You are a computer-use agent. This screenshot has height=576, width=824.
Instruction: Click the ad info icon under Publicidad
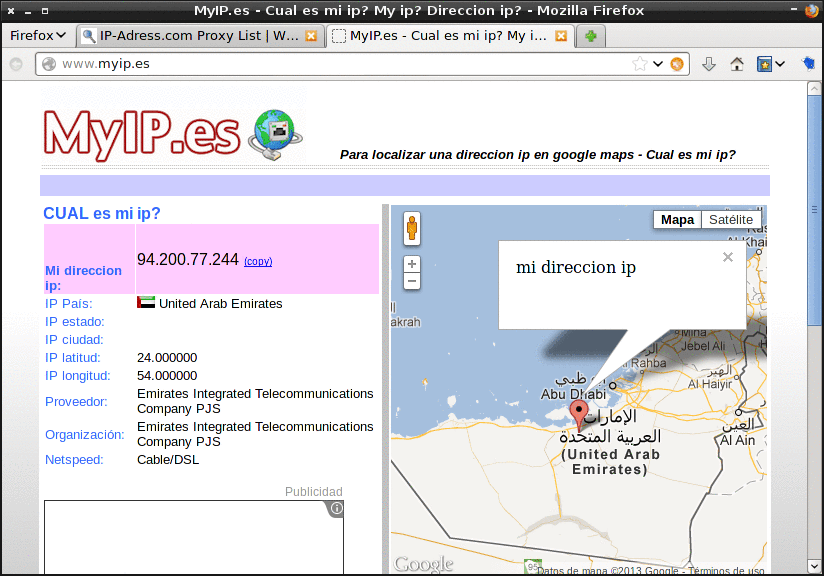336,508
